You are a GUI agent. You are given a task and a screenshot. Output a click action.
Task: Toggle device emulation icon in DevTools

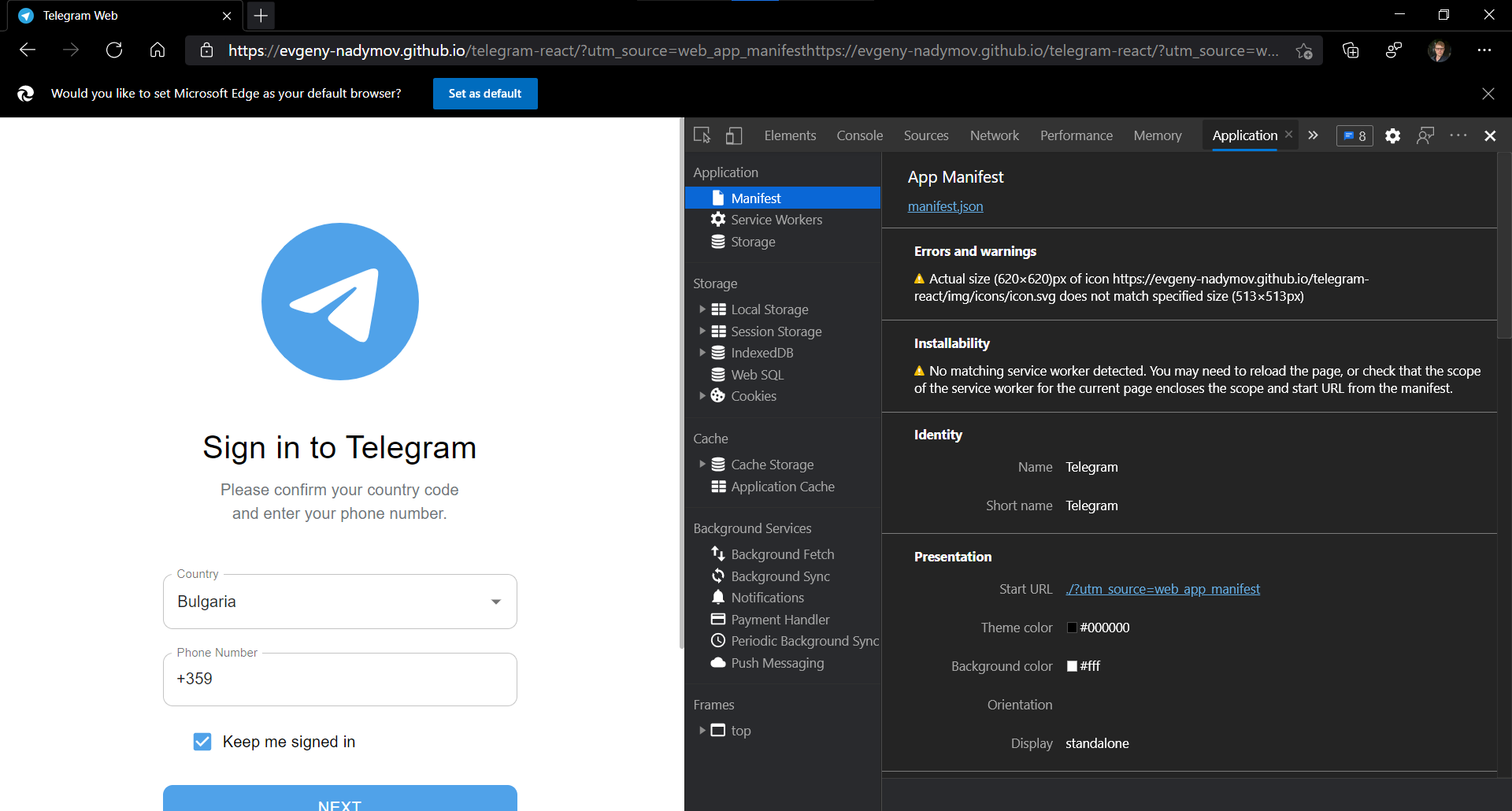pos(734,135)
